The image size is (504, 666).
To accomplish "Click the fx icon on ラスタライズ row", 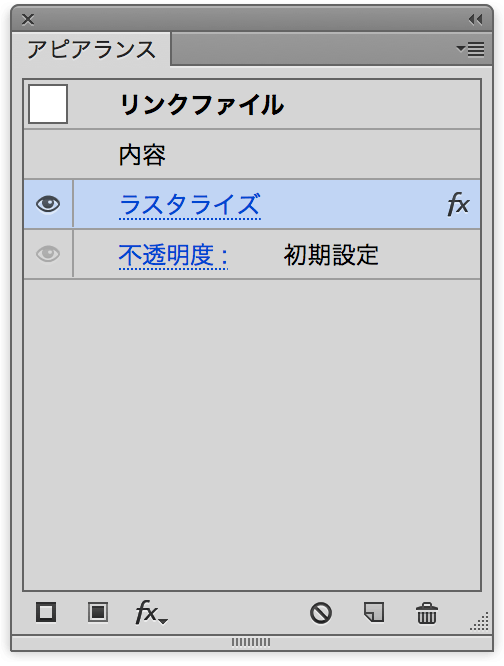I will [459, 204].
